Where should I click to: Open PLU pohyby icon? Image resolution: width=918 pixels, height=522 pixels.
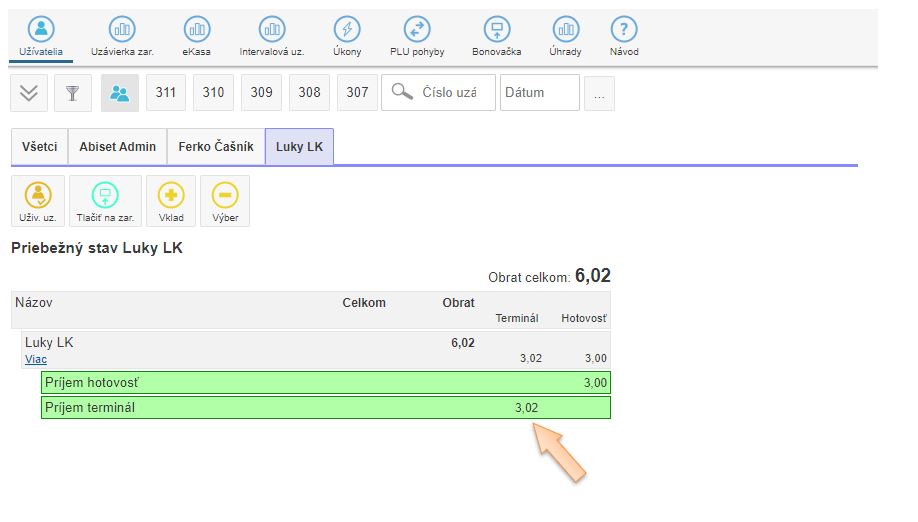[x=417, y=31]
